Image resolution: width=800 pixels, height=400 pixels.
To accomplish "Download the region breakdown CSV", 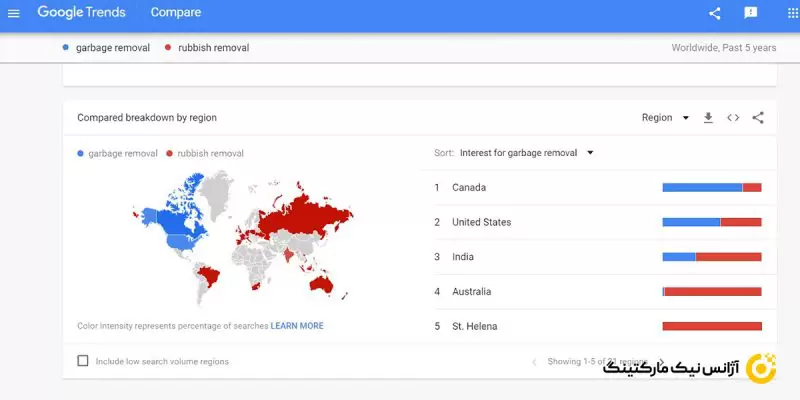I will pyautogui.click(x=708, y=118).
